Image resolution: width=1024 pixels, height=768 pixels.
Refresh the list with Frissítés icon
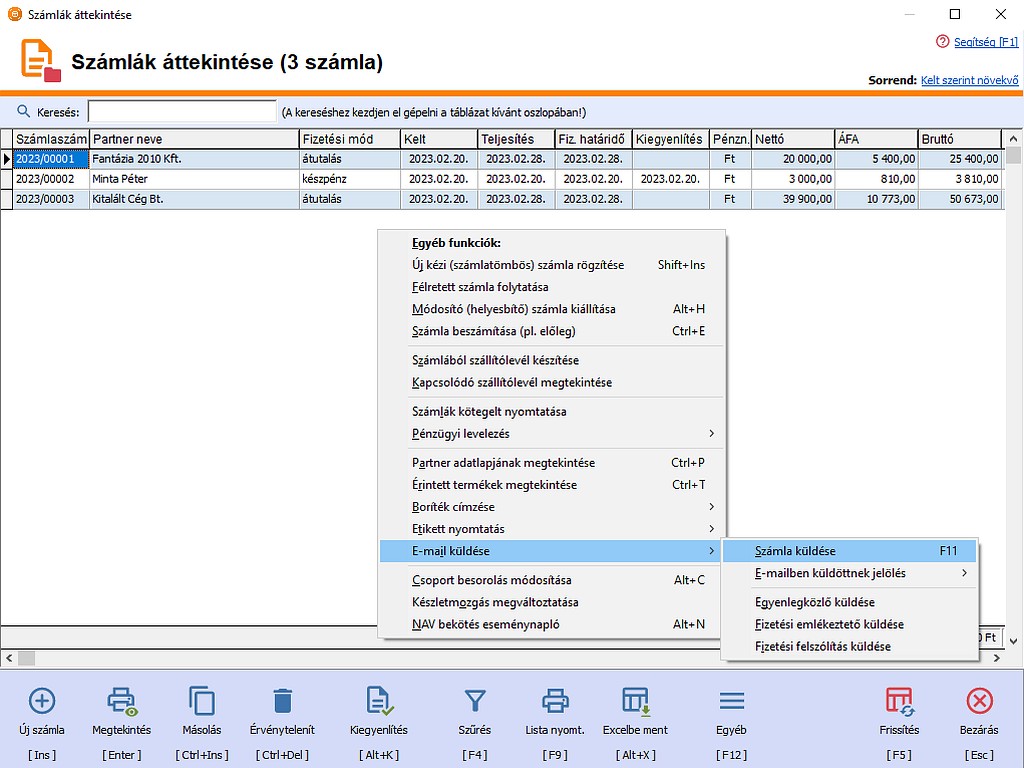pyautogui.click(x=898, y=701)
